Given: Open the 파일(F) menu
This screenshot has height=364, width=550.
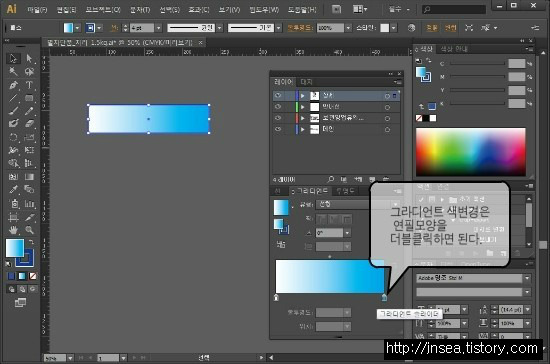Looking at the screenshot, I should coord(37,9).
